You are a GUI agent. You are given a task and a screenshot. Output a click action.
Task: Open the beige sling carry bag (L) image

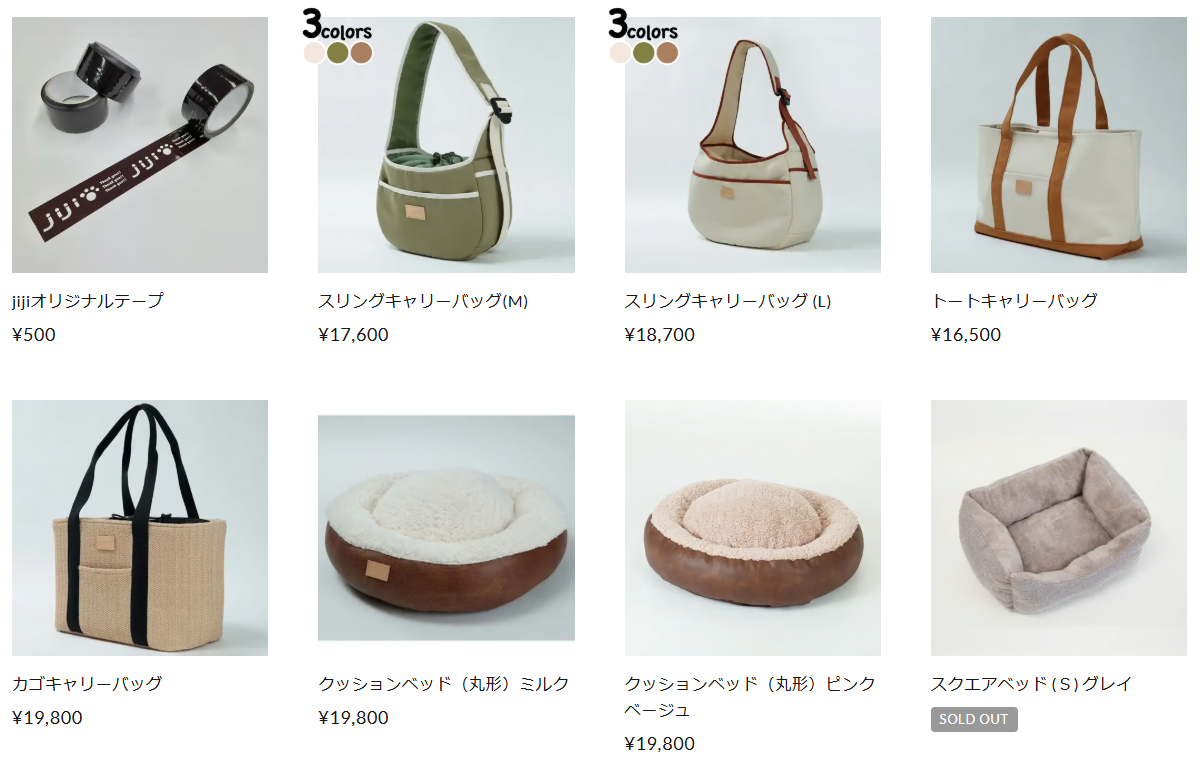point(753,145)
